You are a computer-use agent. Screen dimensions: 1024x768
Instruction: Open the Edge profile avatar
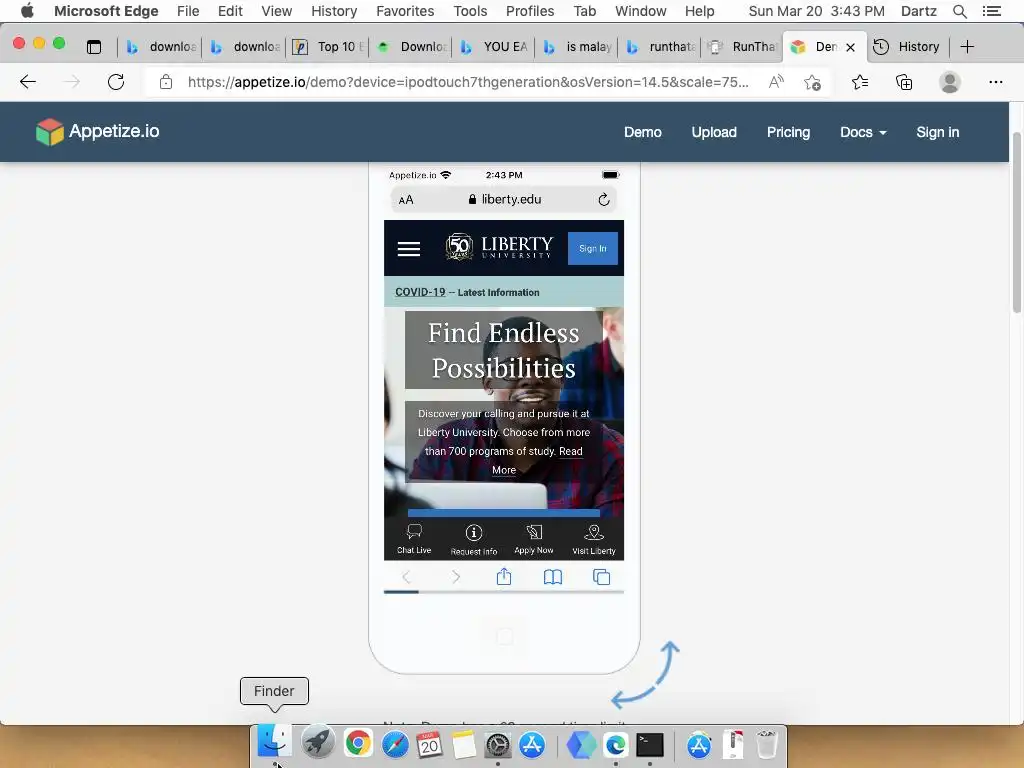click(x=950, y=82)
